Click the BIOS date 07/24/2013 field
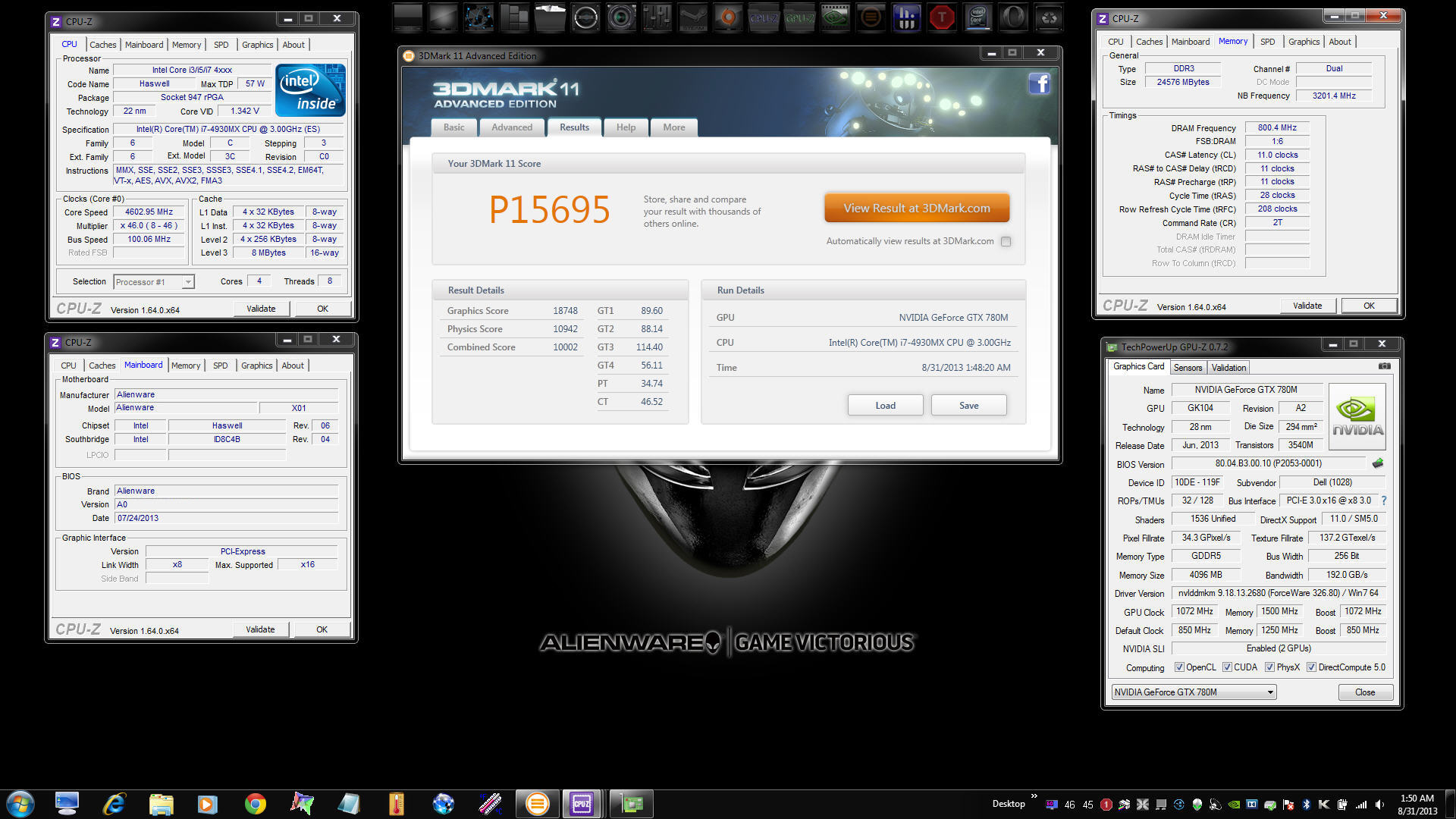The image size is (1456, 819). coord(226,519)
